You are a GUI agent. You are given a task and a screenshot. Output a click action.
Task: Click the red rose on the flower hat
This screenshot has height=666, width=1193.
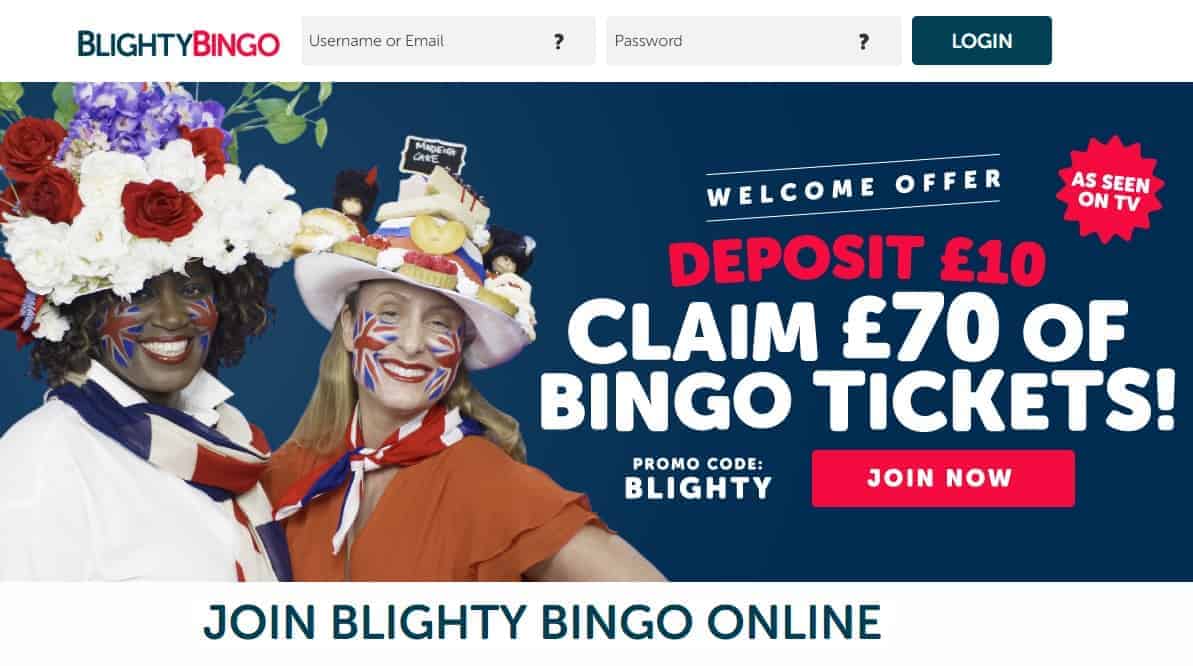(x=160, y=209)
